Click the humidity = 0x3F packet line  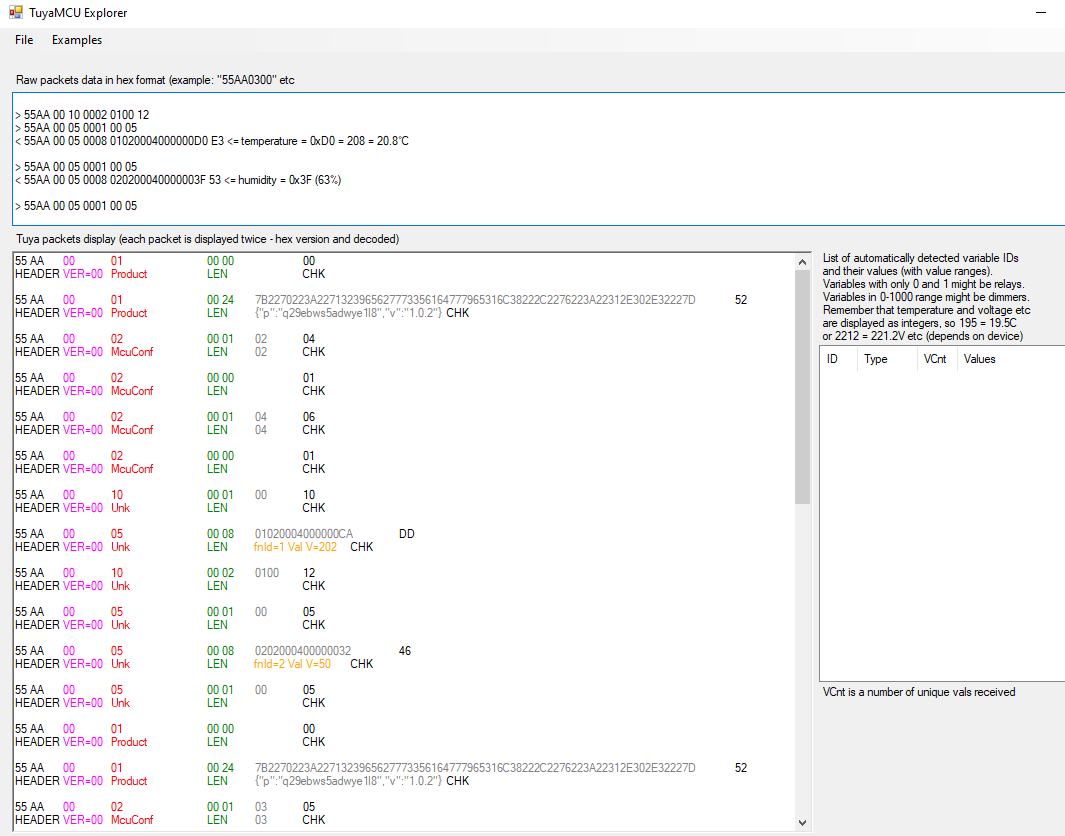(178, 180)
